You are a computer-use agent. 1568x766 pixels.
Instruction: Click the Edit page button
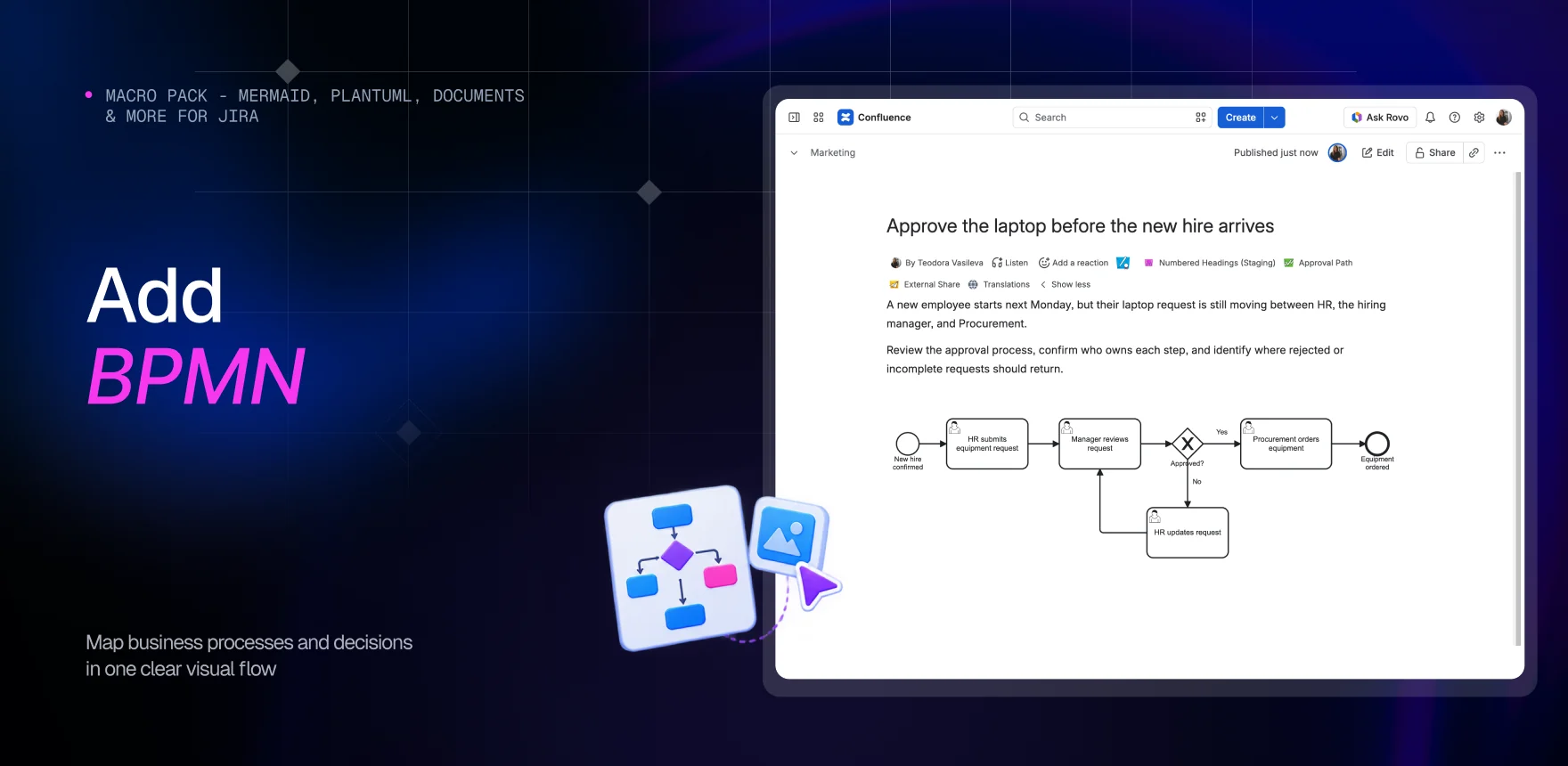click(1378, 153)
